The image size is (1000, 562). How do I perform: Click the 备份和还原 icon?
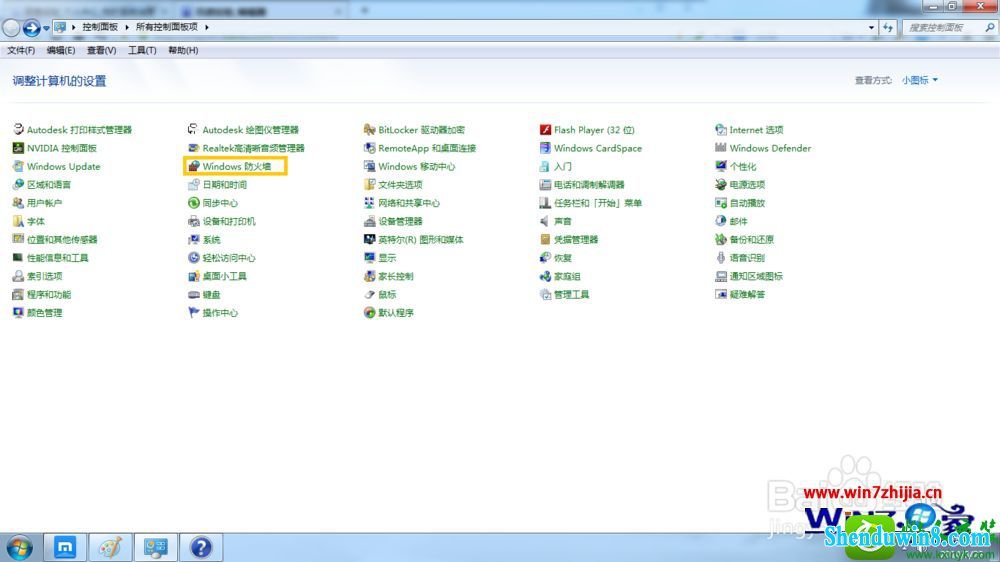point(721,240)
